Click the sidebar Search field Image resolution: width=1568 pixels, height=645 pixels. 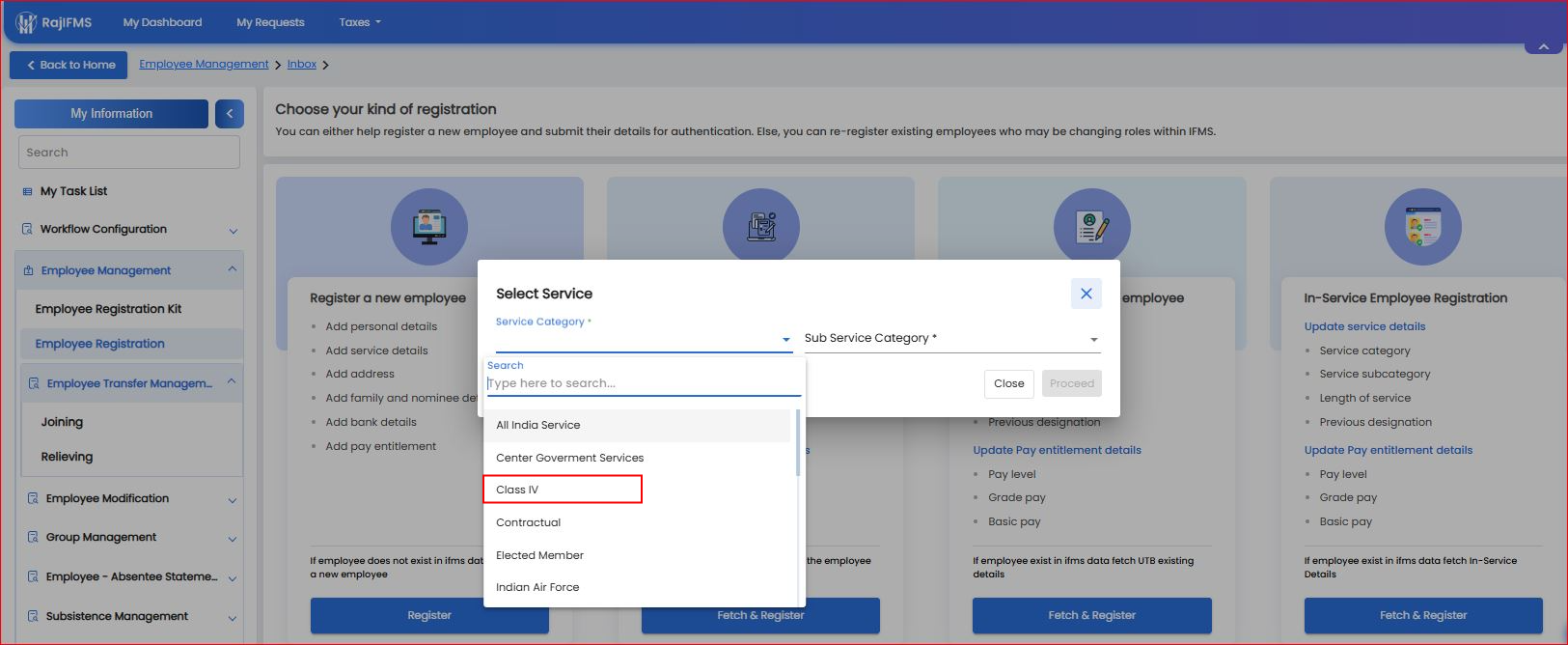point(129,153)
